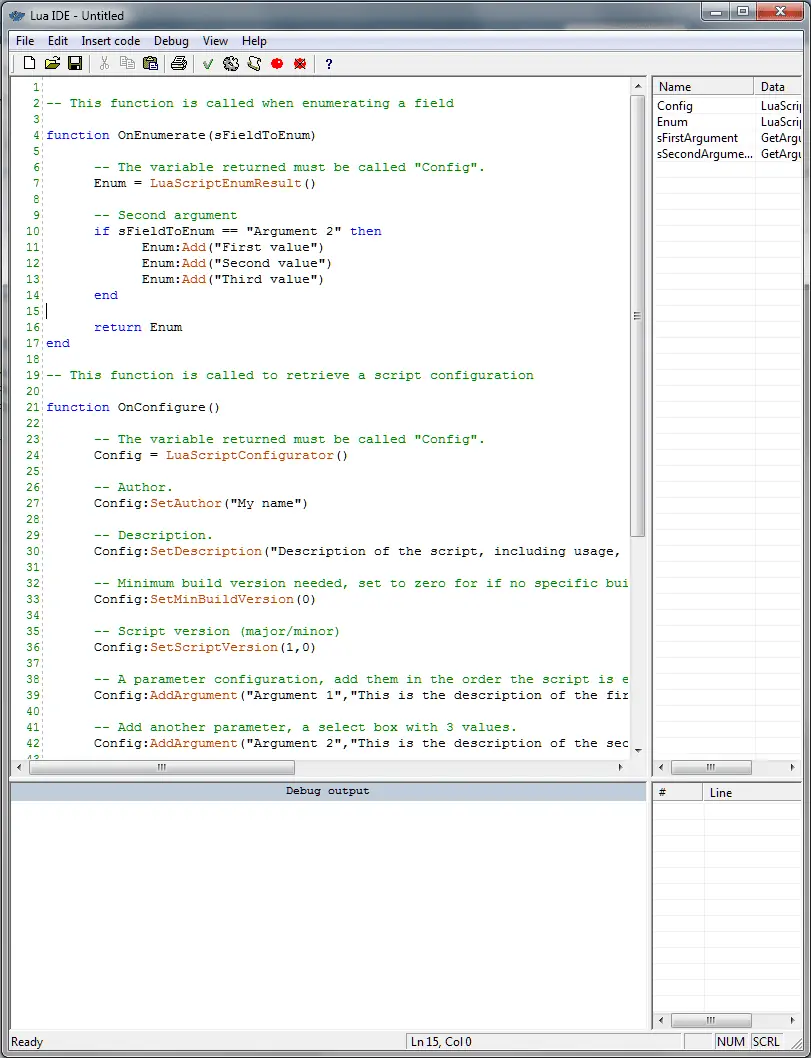This screenshot has width=811, height=1058.
Task: Click the Config:SetAuthor("My name") line
Action: pyautogui.click(x=200, y=503)
